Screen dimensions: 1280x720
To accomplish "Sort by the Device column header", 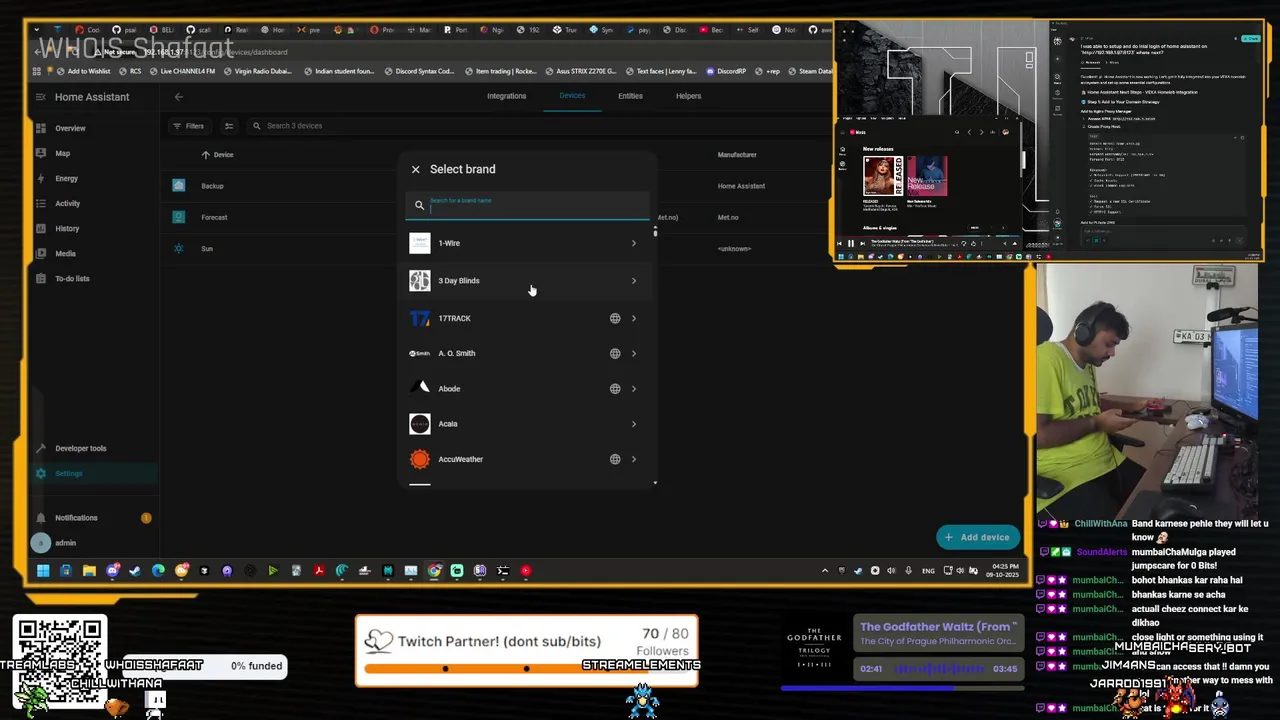I will [x=218, y=155].
